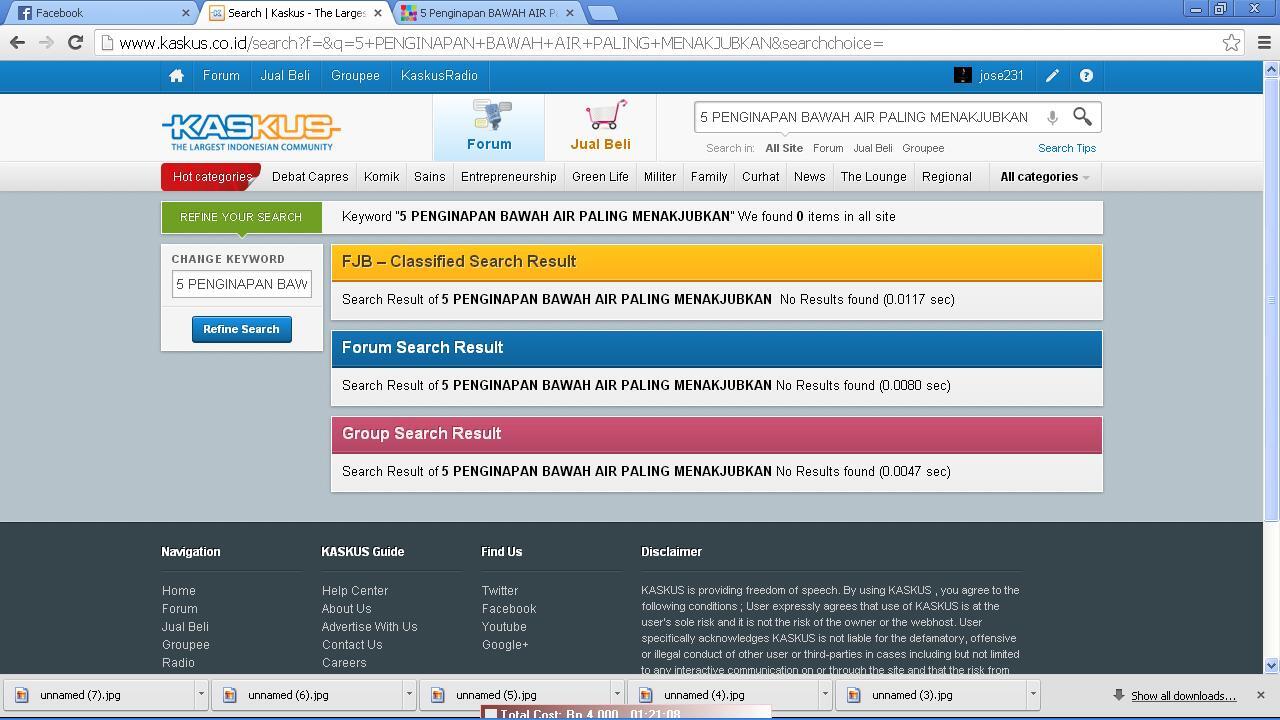Select the Forum icon tab

489,127
